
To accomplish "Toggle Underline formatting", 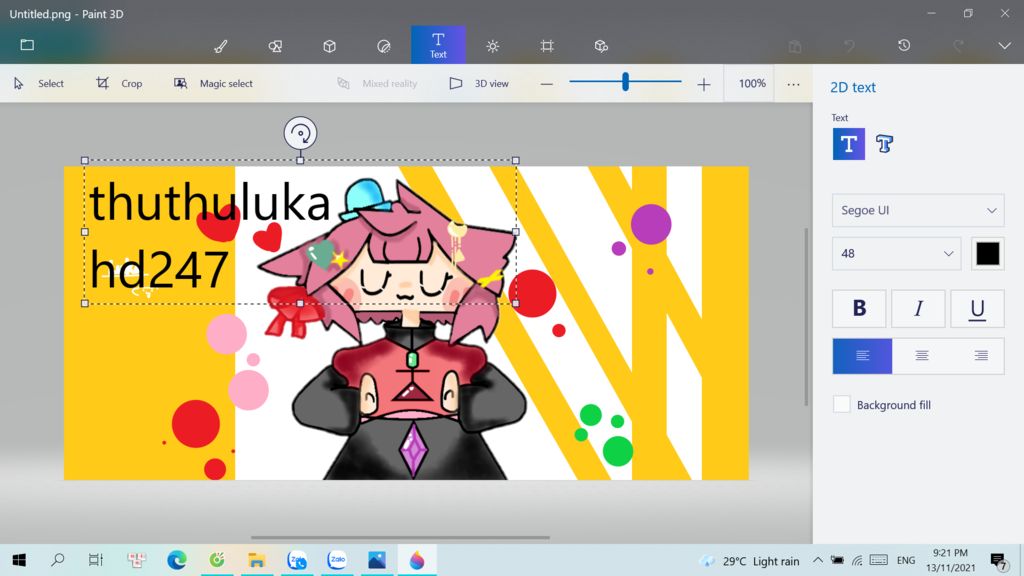I will click(977, 308).
